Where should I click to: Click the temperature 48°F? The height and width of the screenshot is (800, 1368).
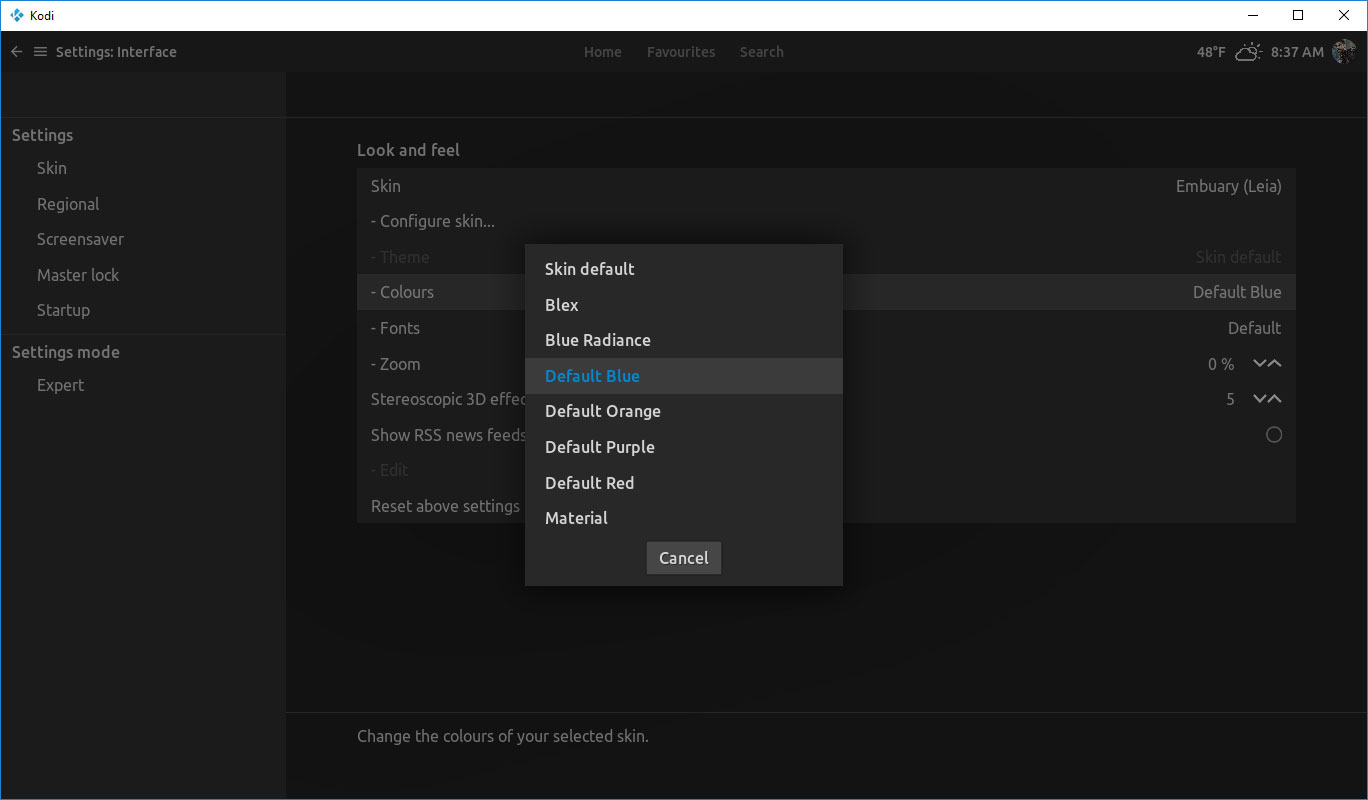click(1211, 52)
